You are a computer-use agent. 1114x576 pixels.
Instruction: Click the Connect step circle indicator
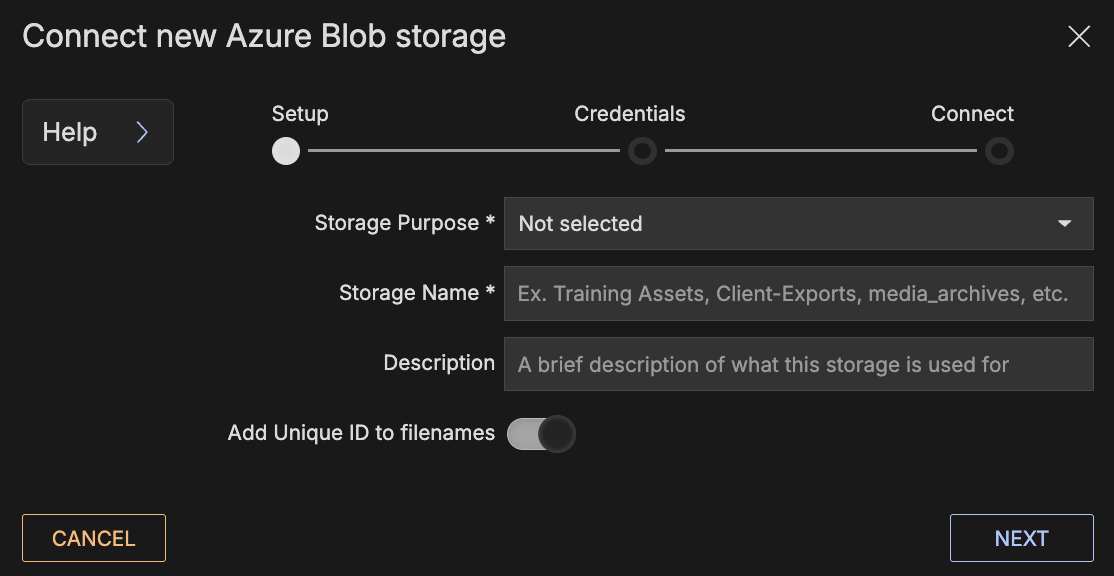[999, 151]
